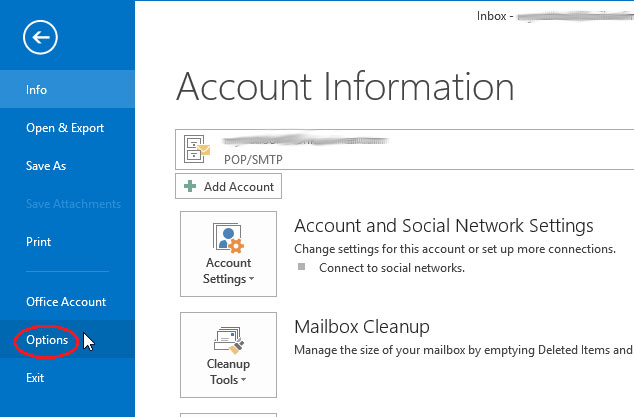Image resolution: width=634 pixels, height=417 pixels.
Task: Open the Account Settings dropdown button
Action: (228, 254)
